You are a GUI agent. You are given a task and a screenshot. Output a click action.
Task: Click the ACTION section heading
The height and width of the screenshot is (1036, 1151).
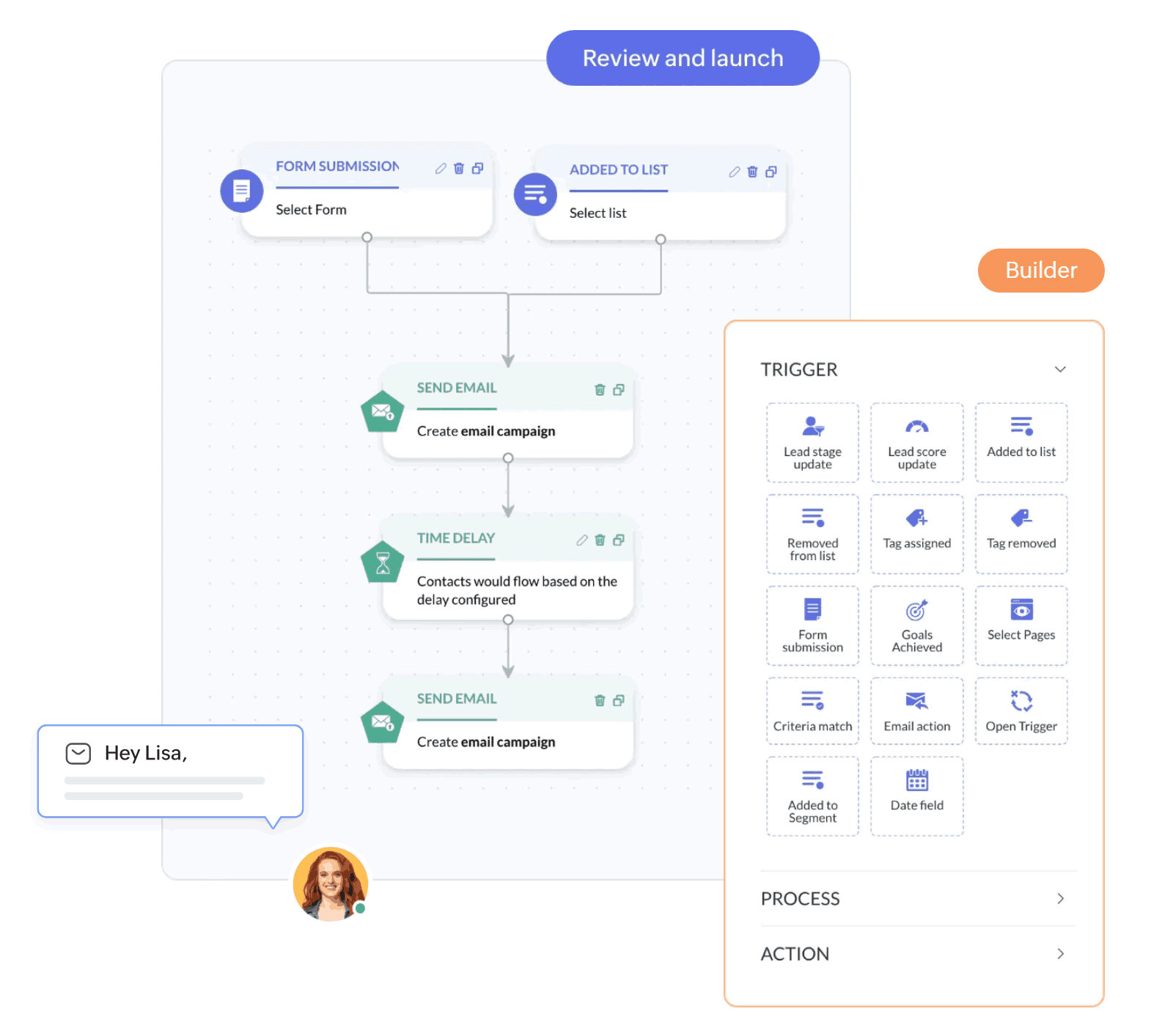[795, 954]
